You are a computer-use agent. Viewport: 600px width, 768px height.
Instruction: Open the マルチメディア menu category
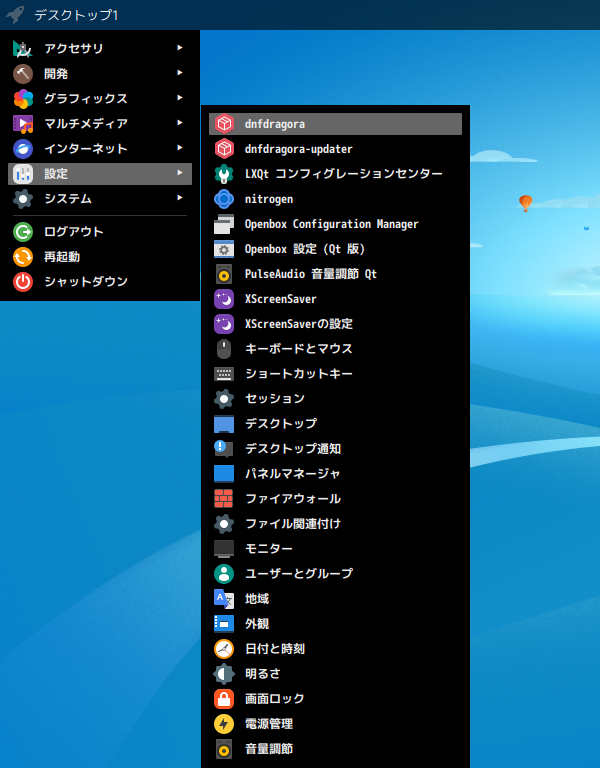click(100, 124)
